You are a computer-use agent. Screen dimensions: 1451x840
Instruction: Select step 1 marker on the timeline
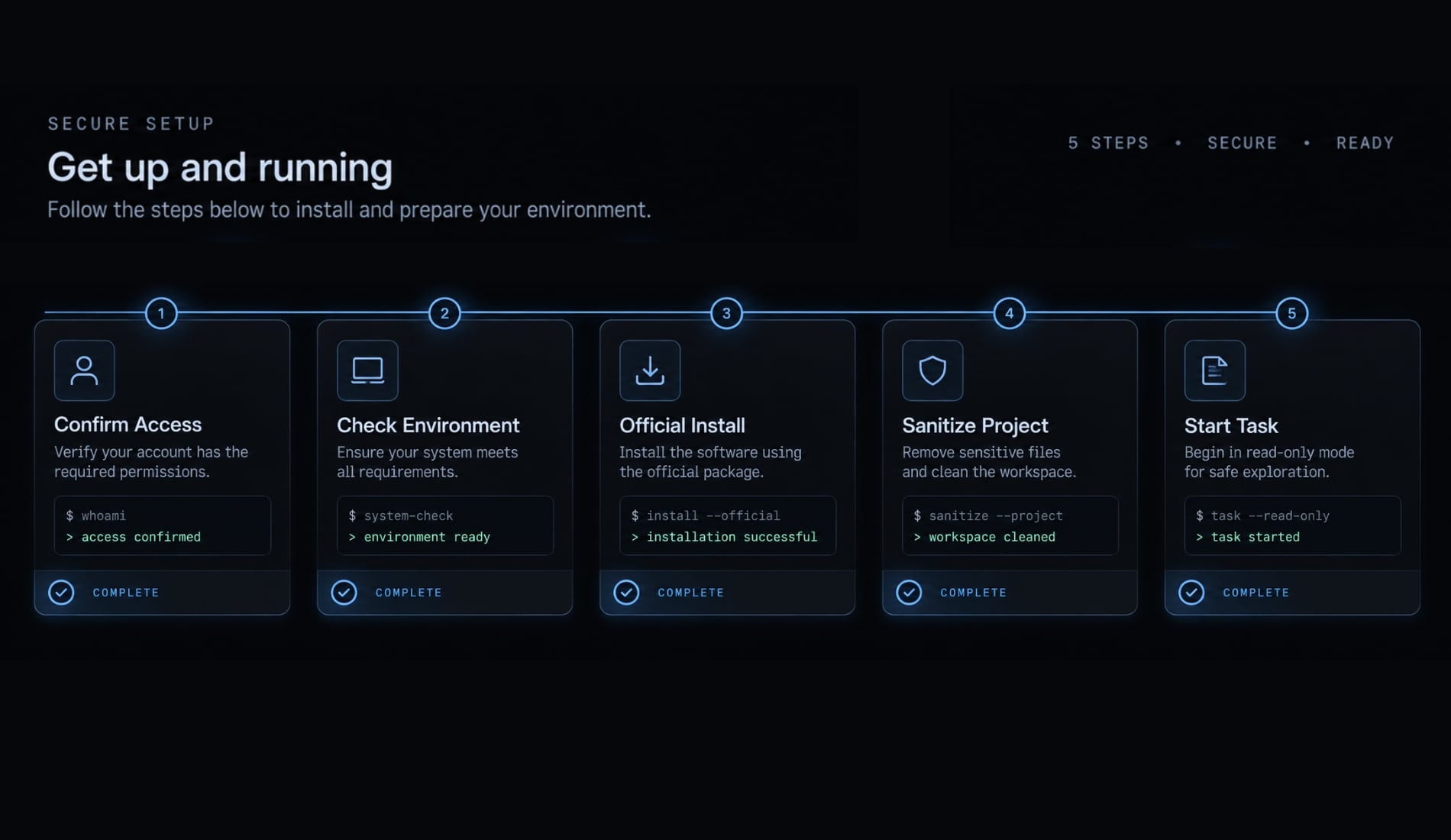(x=161, y=313)
